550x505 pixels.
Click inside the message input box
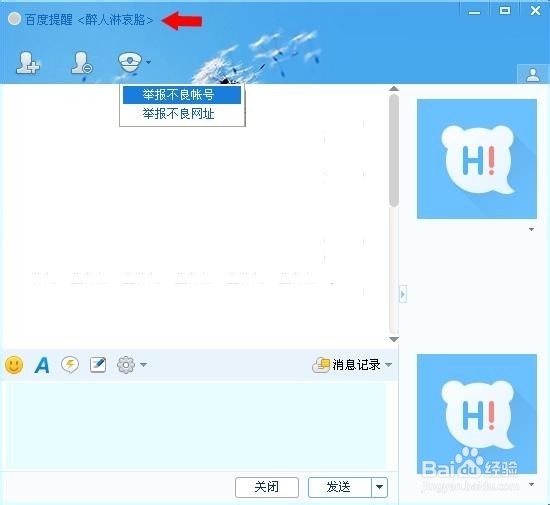click(196, 426)
